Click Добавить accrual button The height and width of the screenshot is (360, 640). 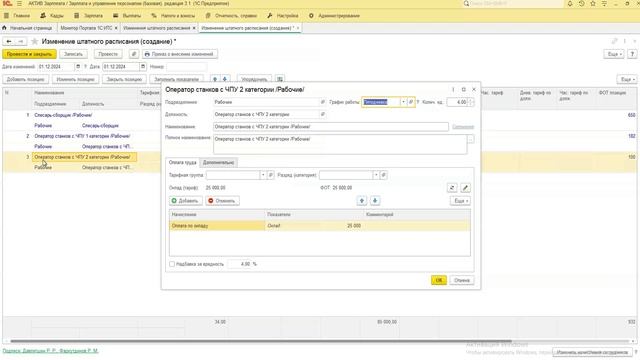[186, 200]
